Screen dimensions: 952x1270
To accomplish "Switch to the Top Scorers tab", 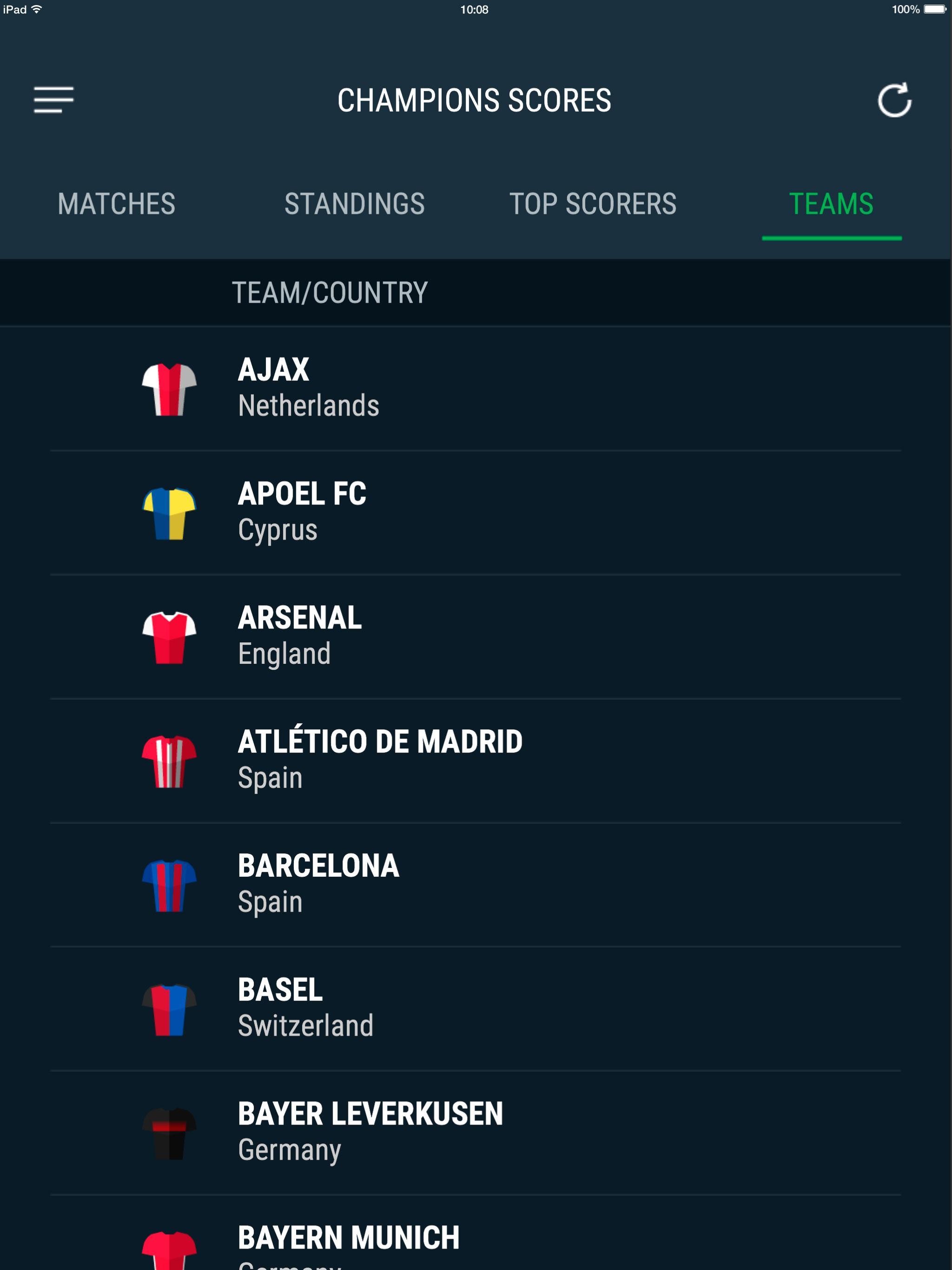I will (593, 204).
